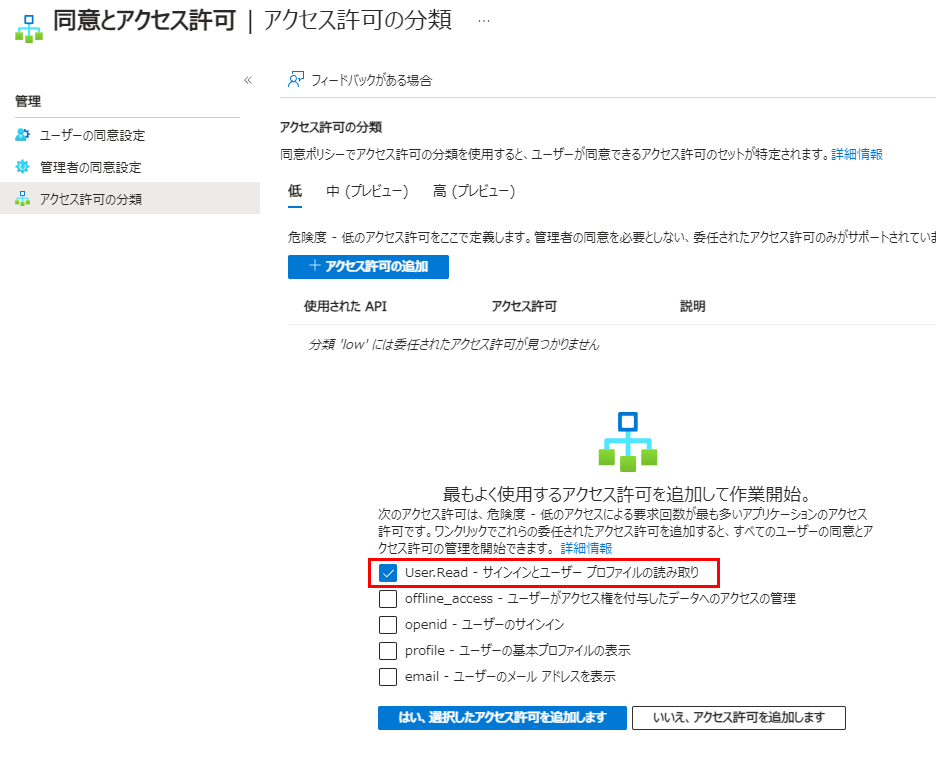
Task: Click the large hierarchy illustration icon
Action: point(628,442)
